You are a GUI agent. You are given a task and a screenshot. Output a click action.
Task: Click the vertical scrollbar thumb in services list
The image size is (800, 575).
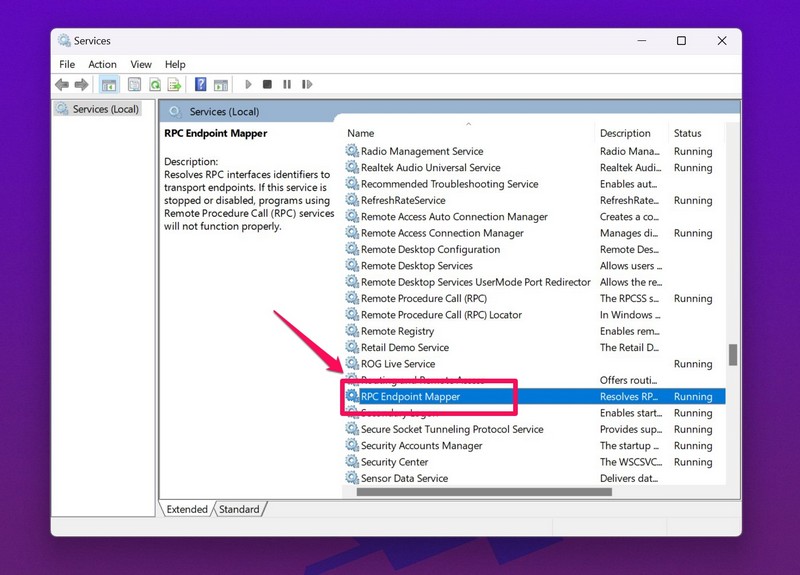(x=733, y=355)
